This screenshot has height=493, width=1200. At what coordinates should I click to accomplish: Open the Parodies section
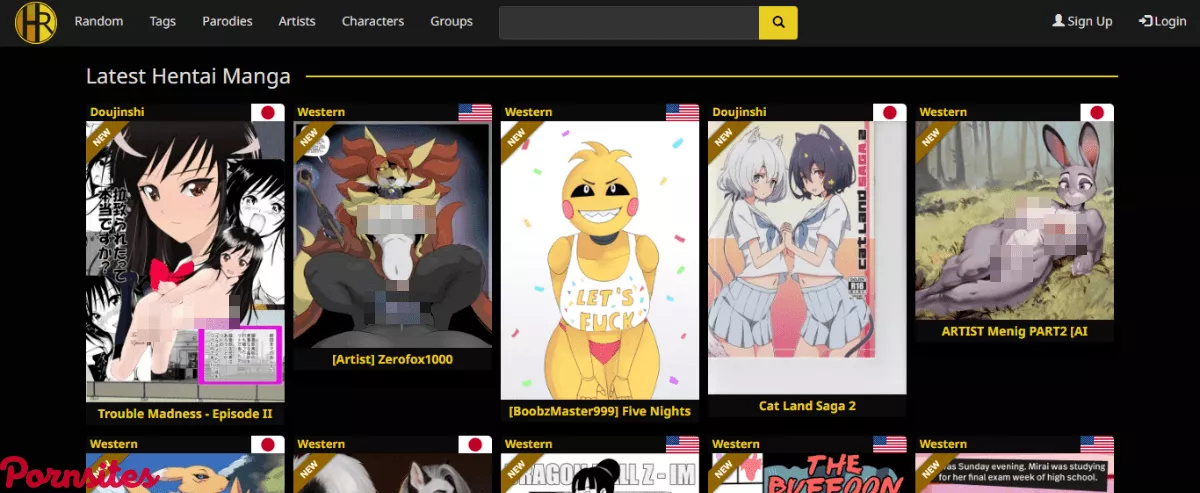[227, 21]
